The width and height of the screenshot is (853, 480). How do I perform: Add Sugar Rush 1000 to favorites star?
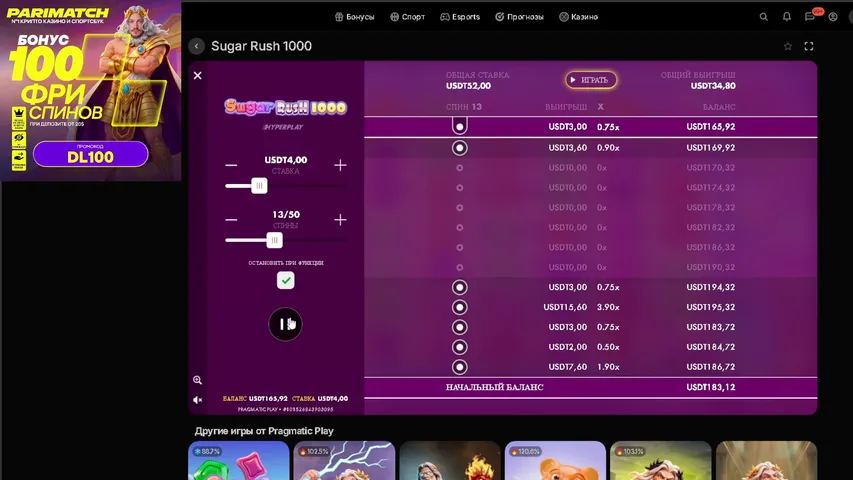click(x=788, y=46)
